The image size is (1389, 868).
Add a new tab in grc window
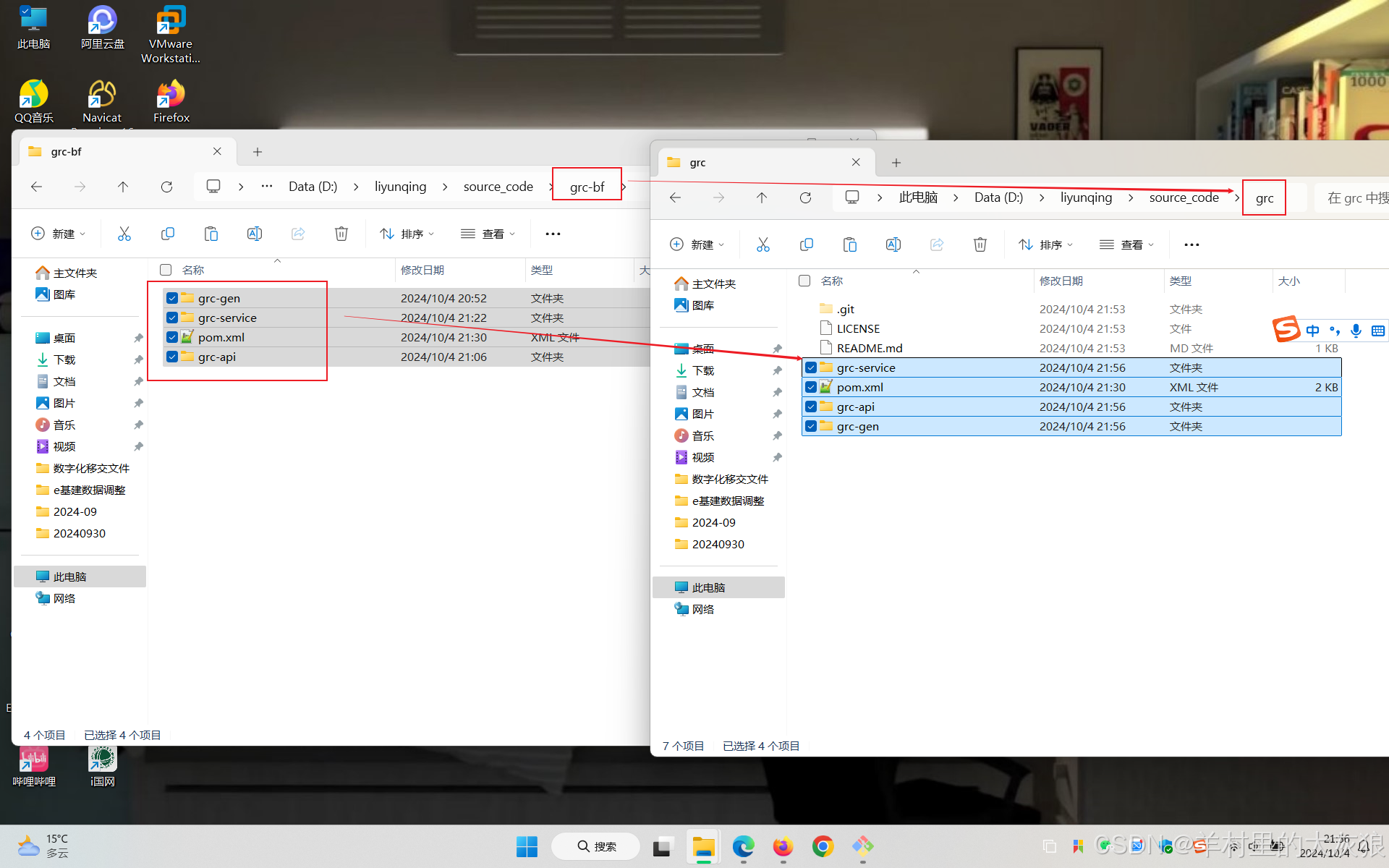tap(896, 163)
